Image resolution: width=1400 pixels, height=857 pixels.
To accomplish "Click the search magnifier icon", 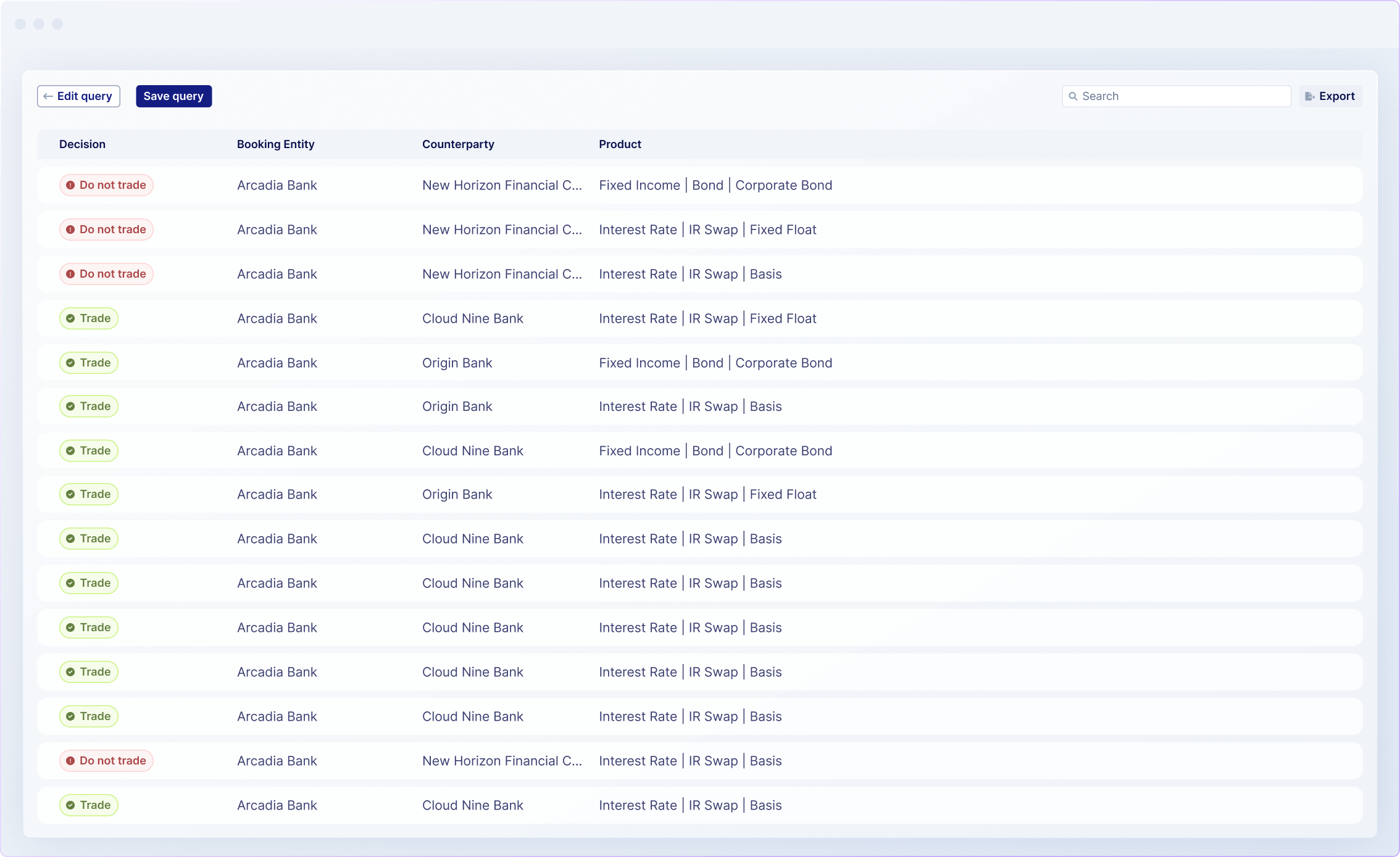I will (1073, 96).
